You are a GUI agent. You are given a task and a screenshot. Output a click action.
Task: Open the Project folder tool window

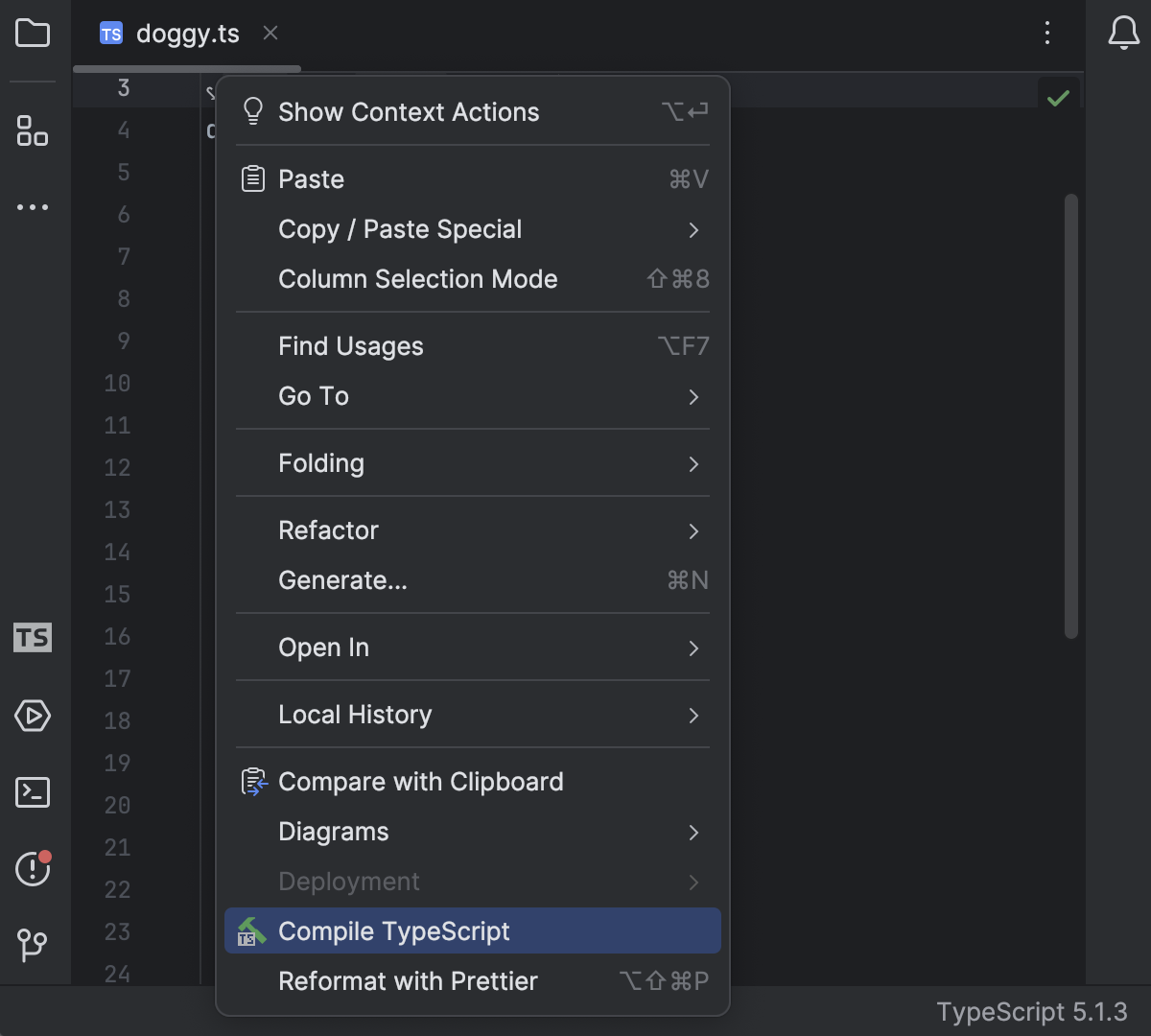(x=33, y=34)
